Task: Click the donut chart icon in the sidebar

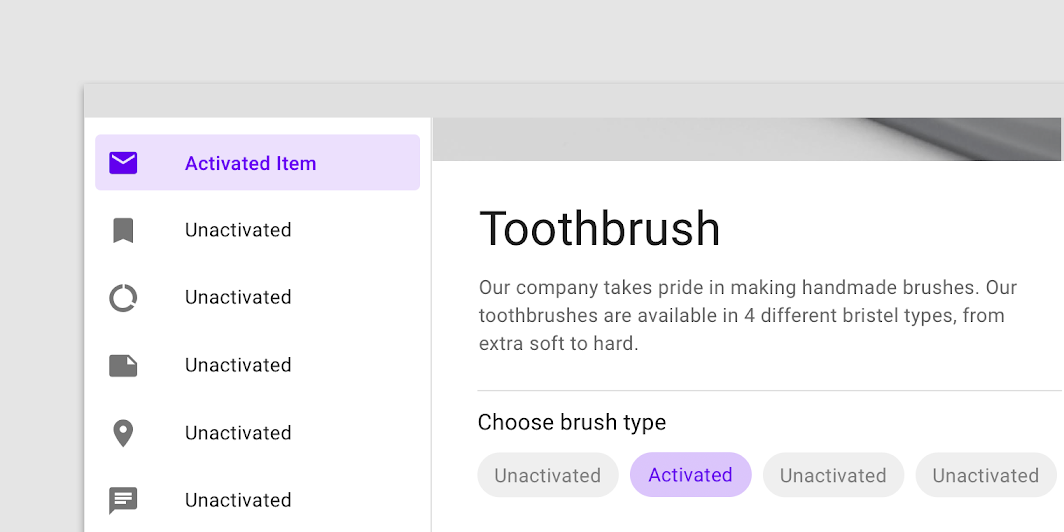Action: click(123, 298)
